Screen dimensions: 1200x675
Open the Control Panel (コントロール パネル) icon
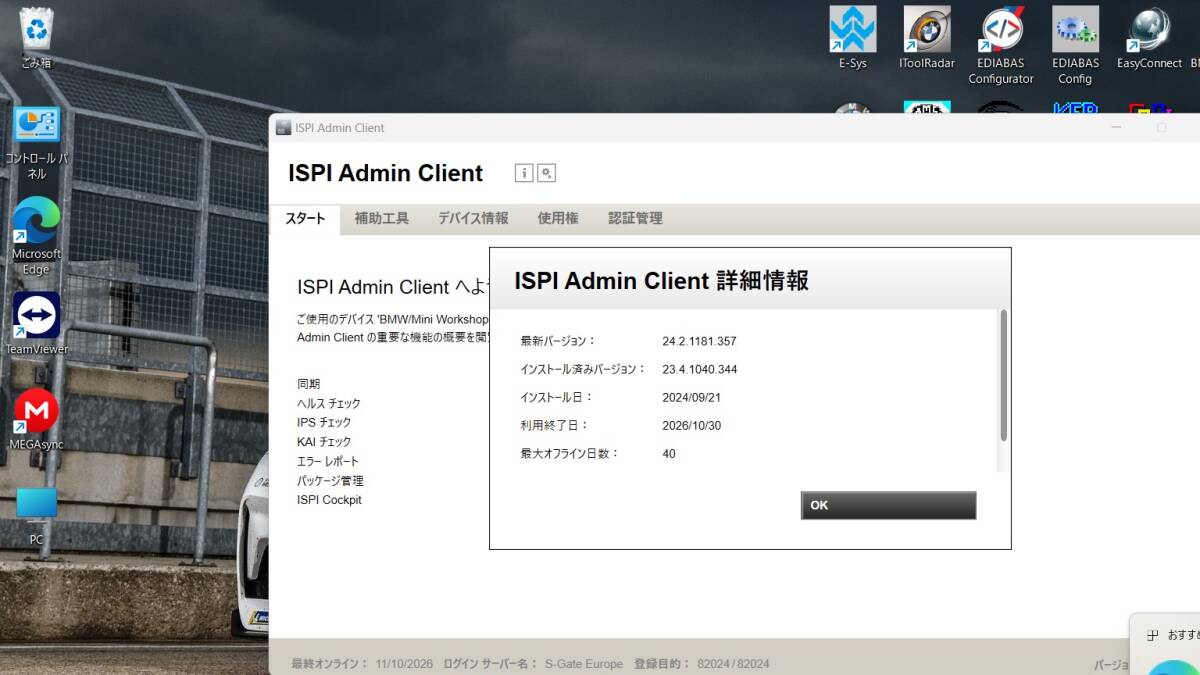click(37, 143)
